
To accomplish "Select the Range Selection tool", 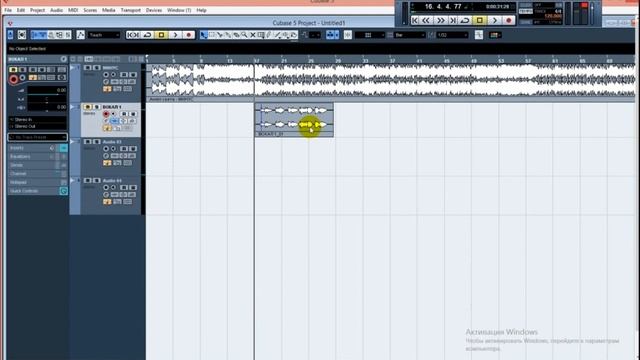I will tap(212, 35).
